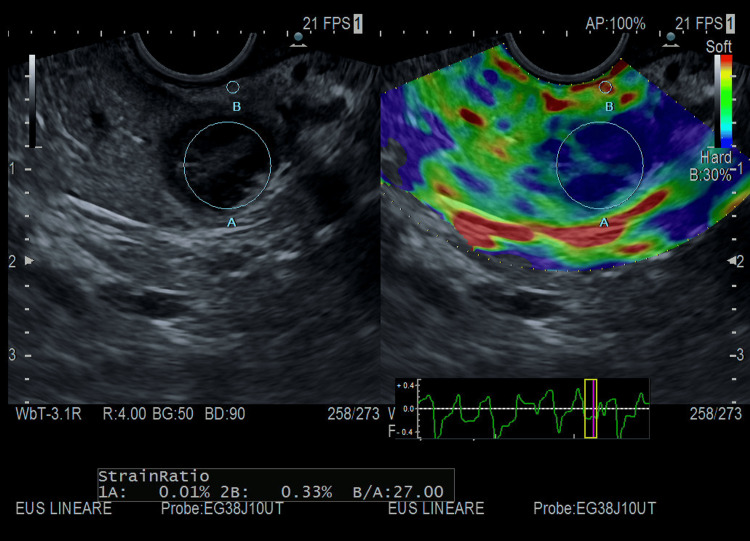The image size is (750, 541).
Task: Click small ROI circle B on the B-mode image
Action: pos(232,87)
